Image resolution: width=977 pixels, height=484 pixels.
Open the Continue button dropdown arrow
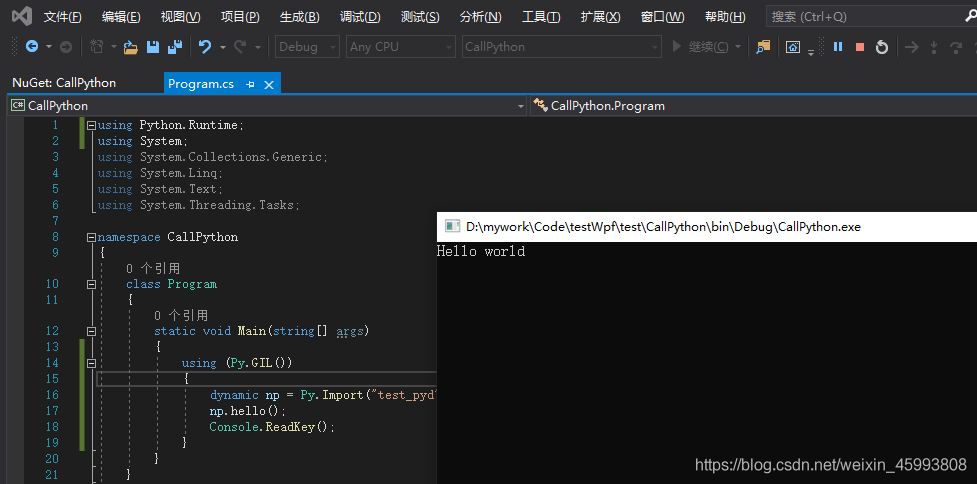[738, 47]
